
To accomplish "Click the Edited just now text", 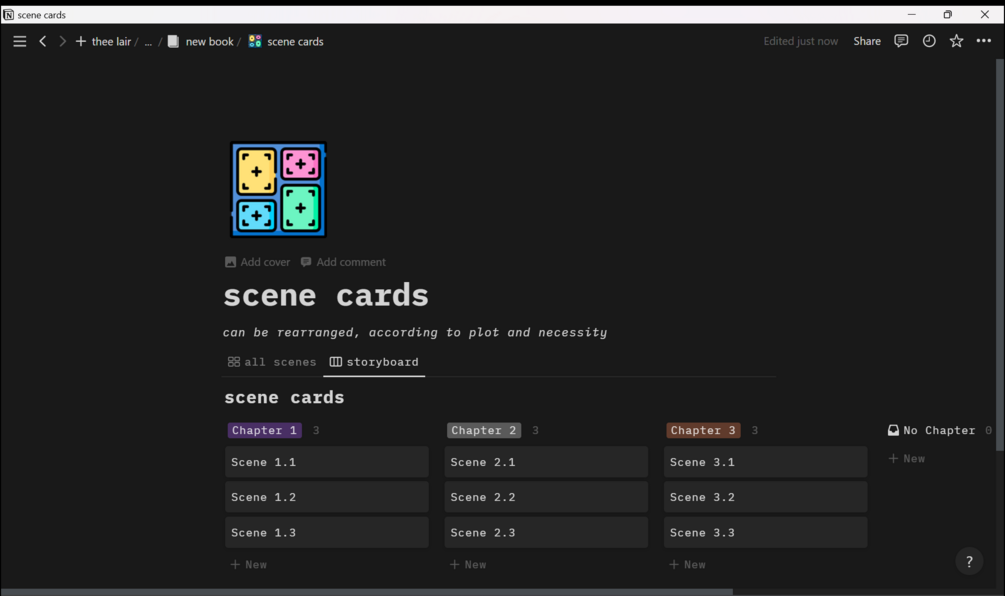I will pos(801,41).
